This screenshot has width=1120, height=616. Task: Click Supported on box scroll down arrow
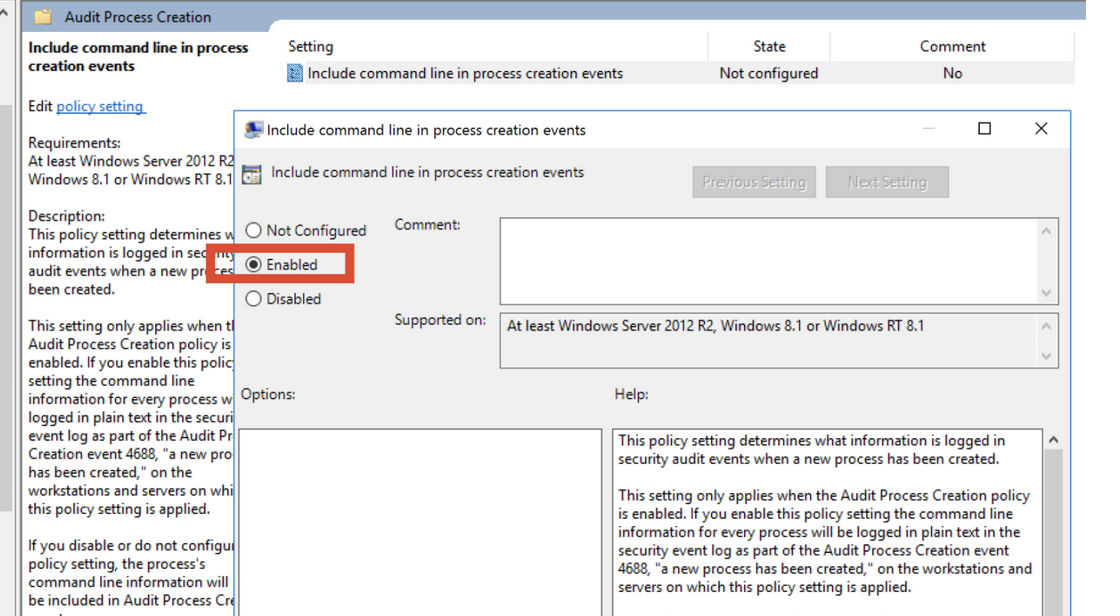[1046, 356]
